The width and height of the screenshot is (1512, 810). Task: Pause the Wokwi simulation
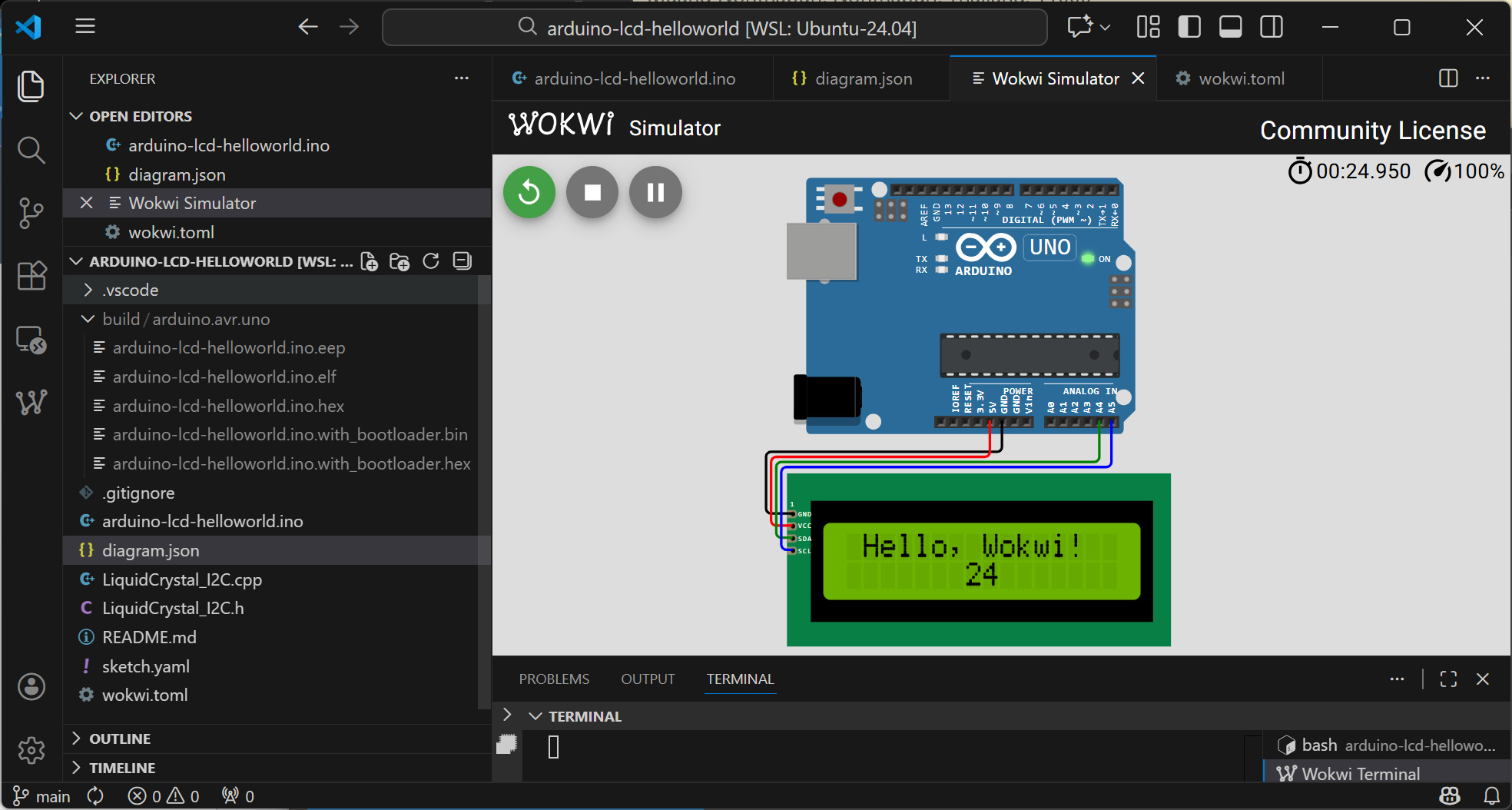coord(655,192)
